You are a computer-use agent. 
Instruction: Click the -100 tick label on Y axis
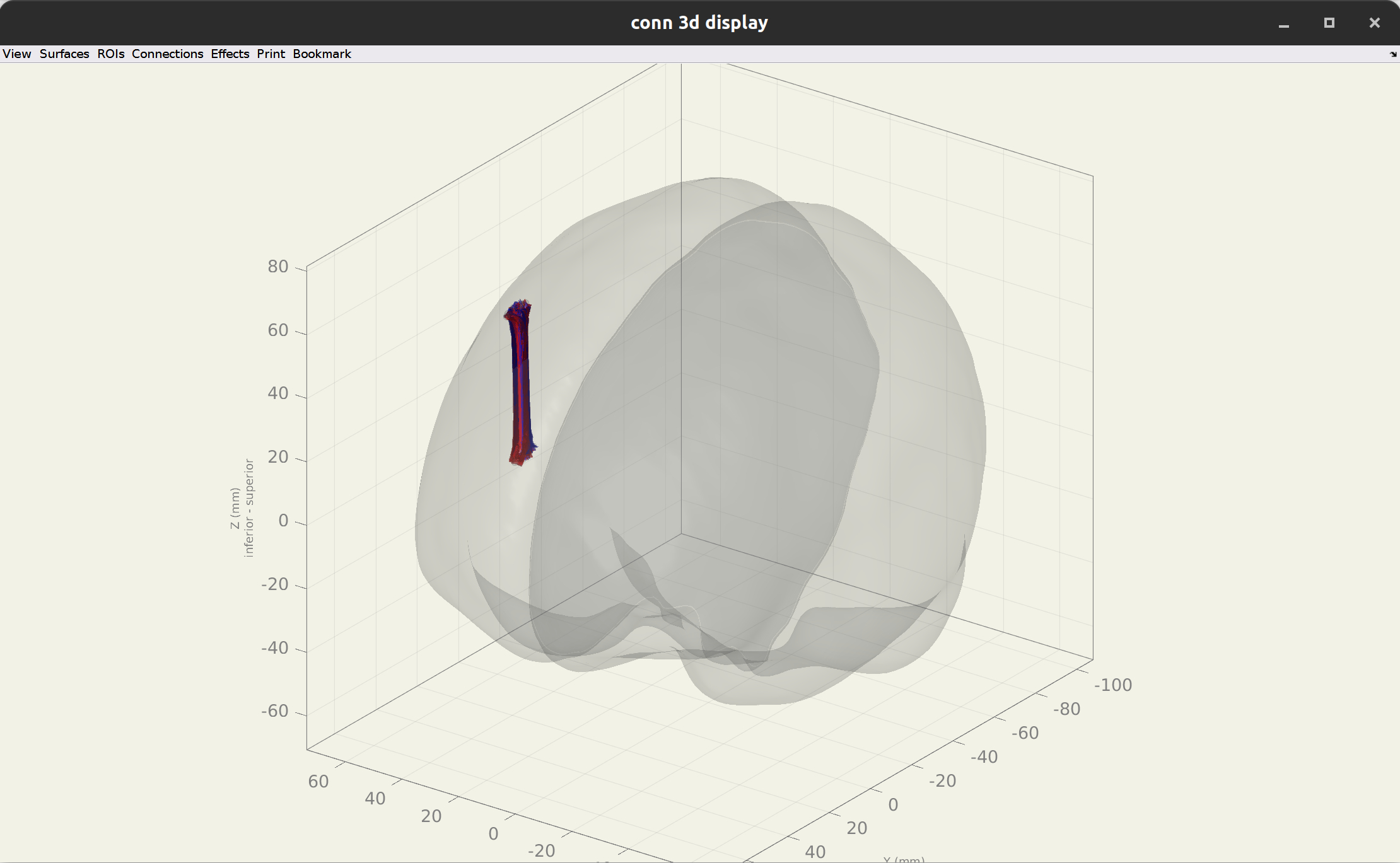[x=1113, y=685]
